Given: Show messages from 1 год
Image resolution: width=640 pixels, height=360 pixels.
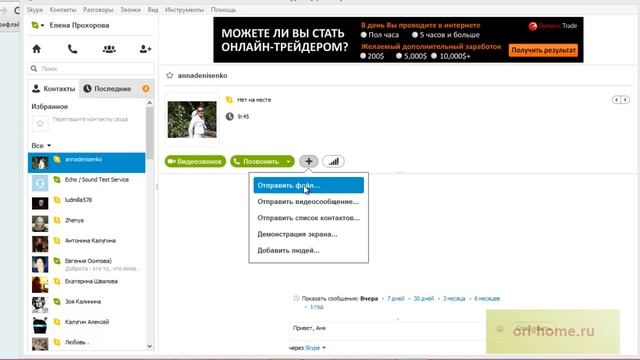Looking at the screenshot, I should tap(317, 307).
